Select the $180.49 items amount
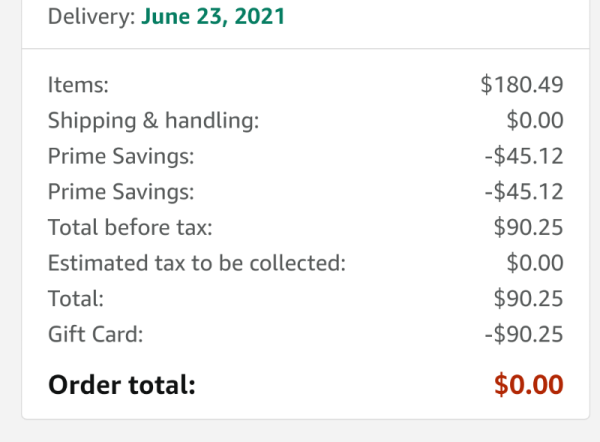This screenshot has width=600, height=442. [x=522, y=85]
